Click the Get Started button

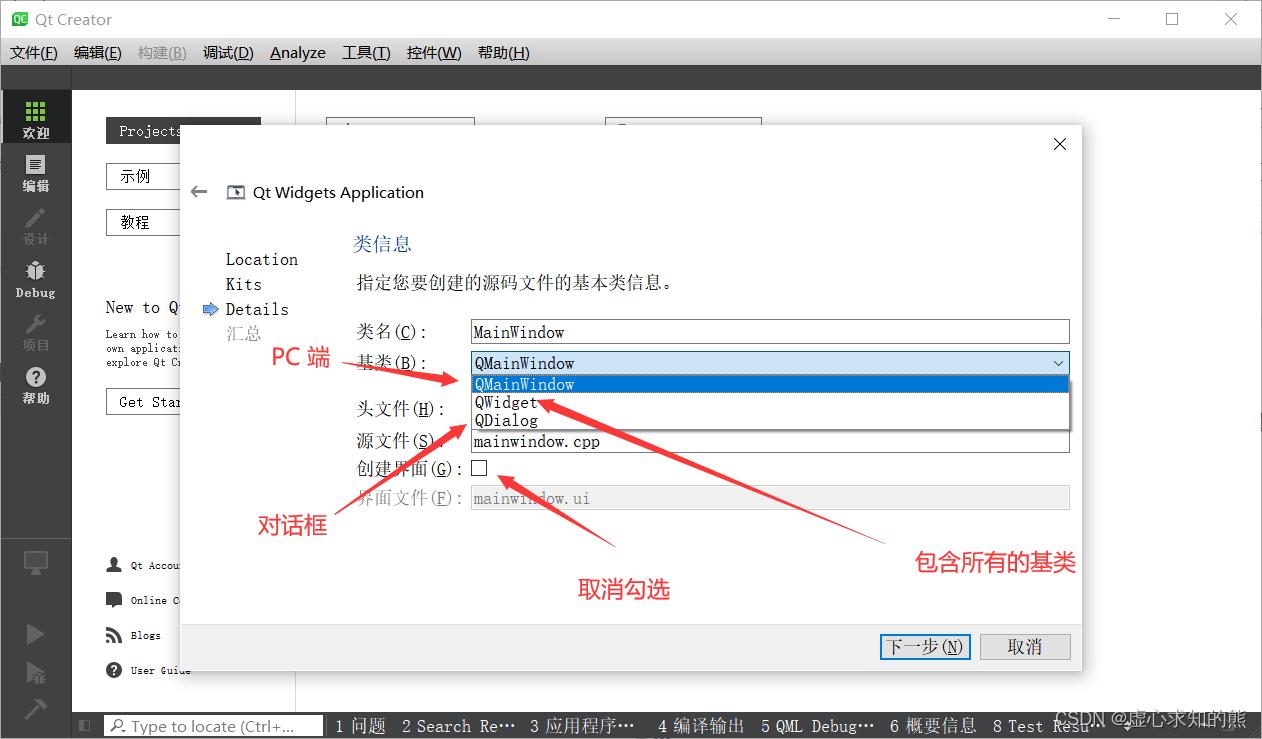144,402
